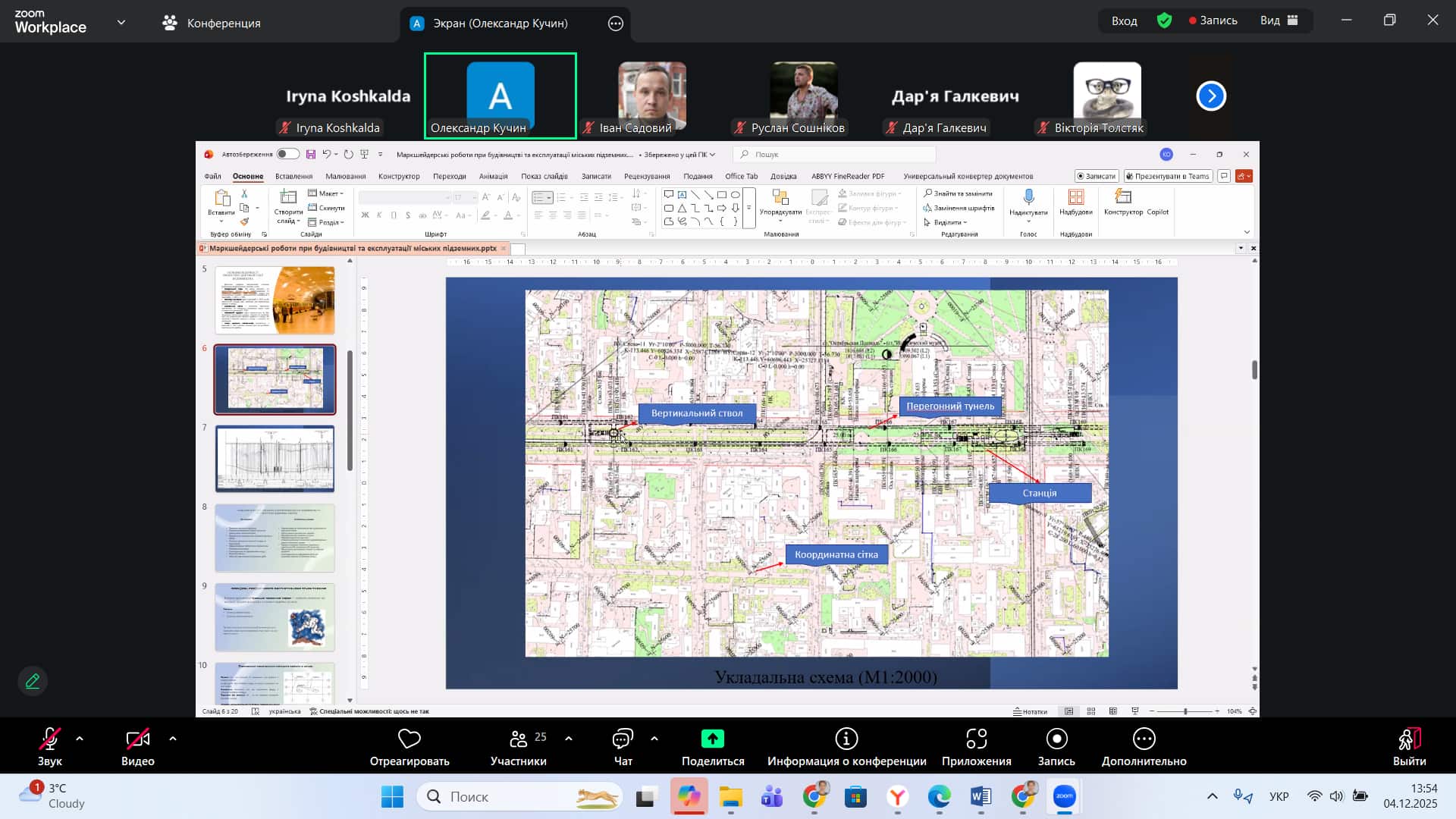Open the Вставлення ribbon tab
The image size is (1456, 819).
(293, 176)
